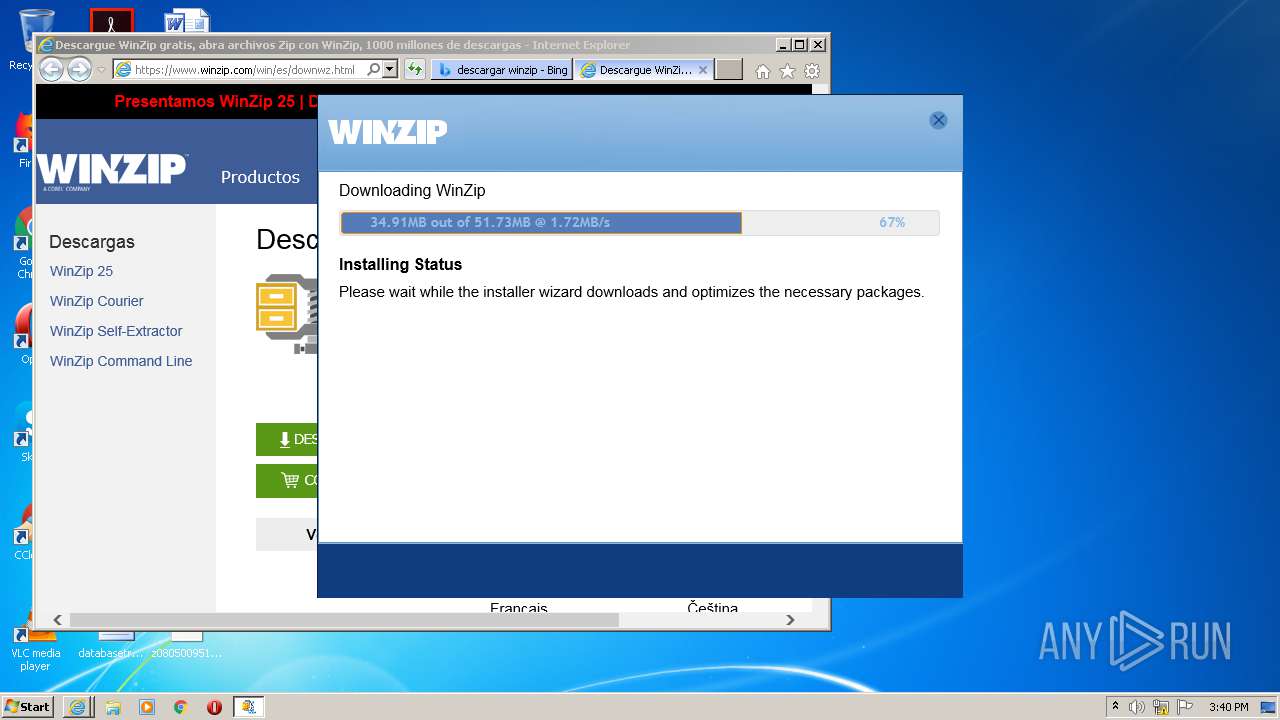Click the Internet Explorer forward arrow
1280x720 pixels.
[79, 69]
